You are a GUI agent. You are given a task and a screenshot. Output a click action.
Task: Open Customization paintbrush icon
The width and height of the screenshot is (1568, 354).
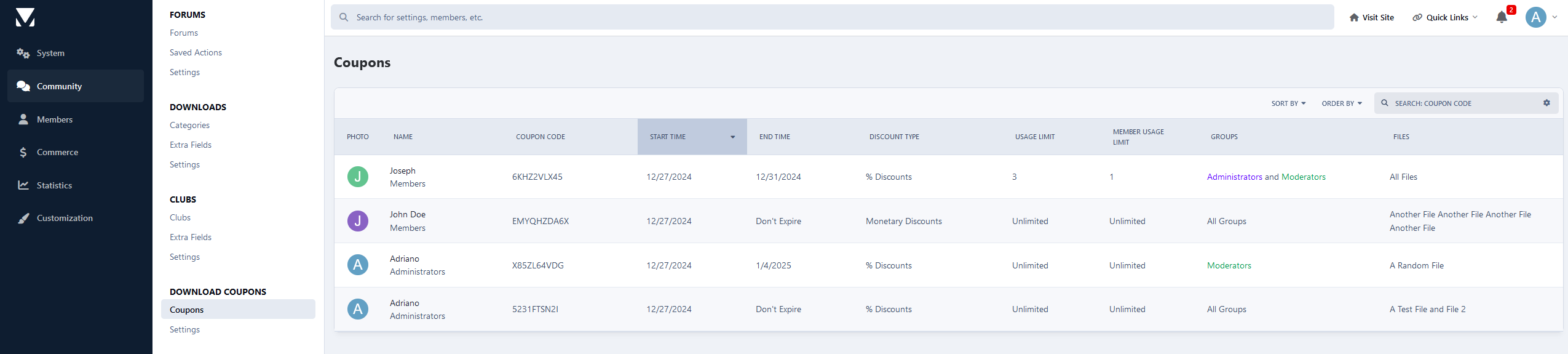click(23, 218)
